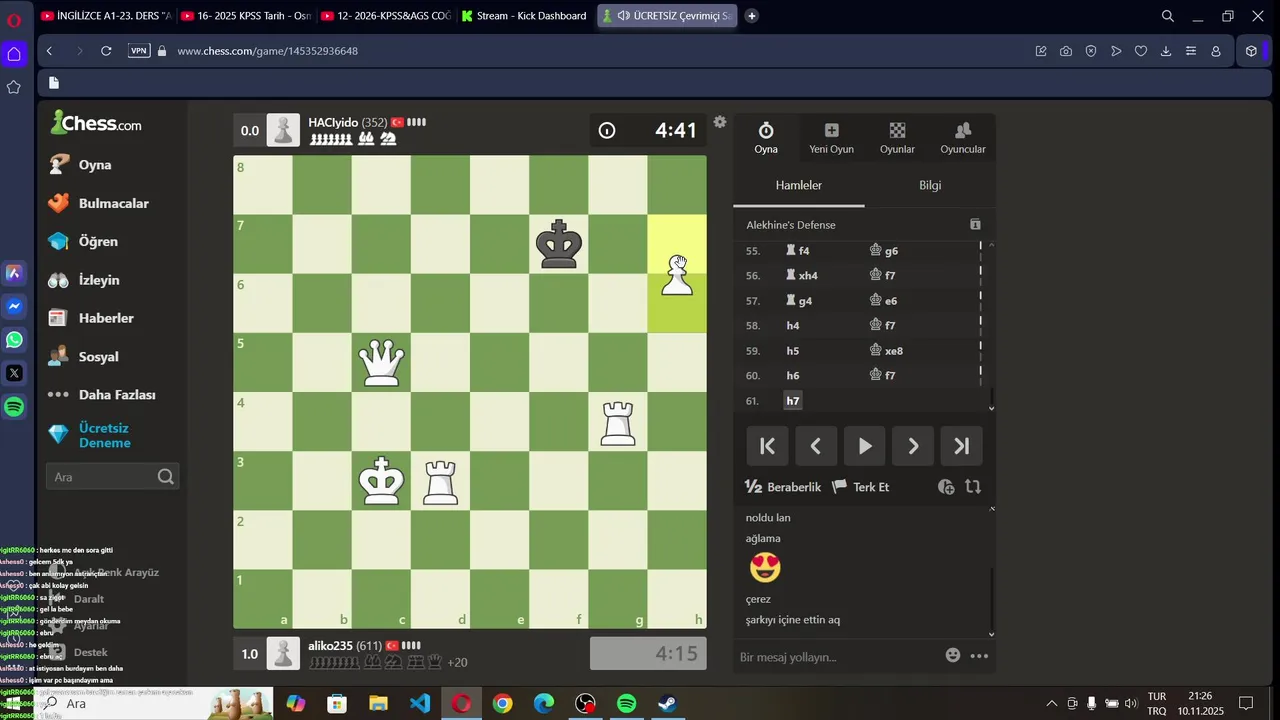Select move 61 h7 in move list
The height and width of the screenshot is (720, 1280).
pyautogui.click(x=793, y=401)
